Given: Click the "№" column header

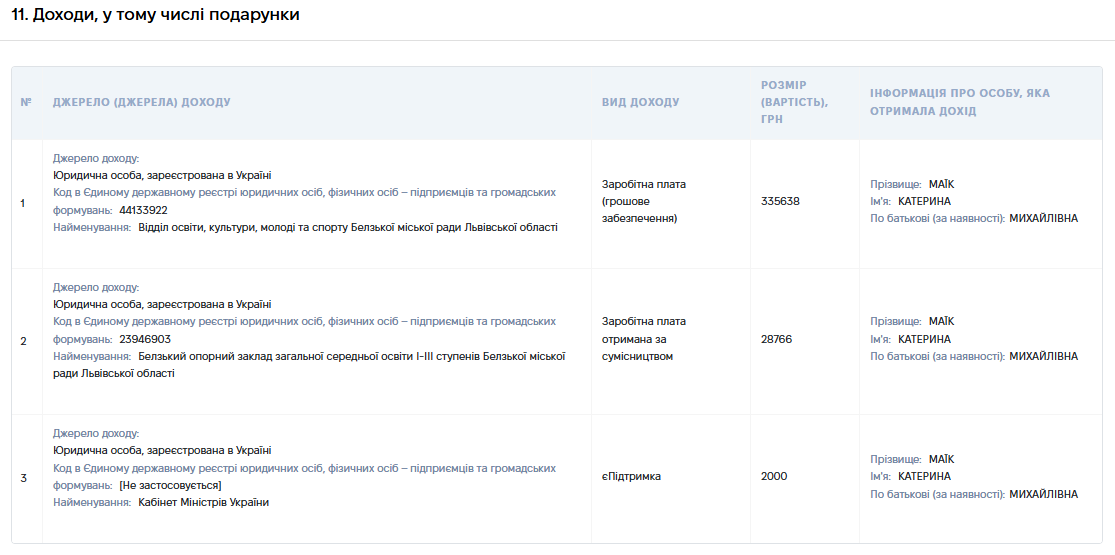Looking at the screenshot, I should (x=26, y=102).
